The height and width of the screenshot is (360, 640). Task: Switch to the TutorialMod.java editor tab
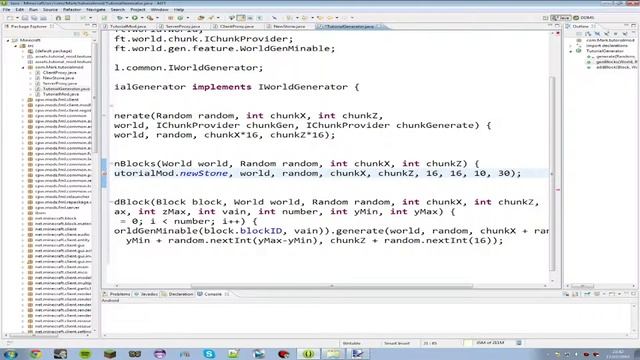pos(128,26)
